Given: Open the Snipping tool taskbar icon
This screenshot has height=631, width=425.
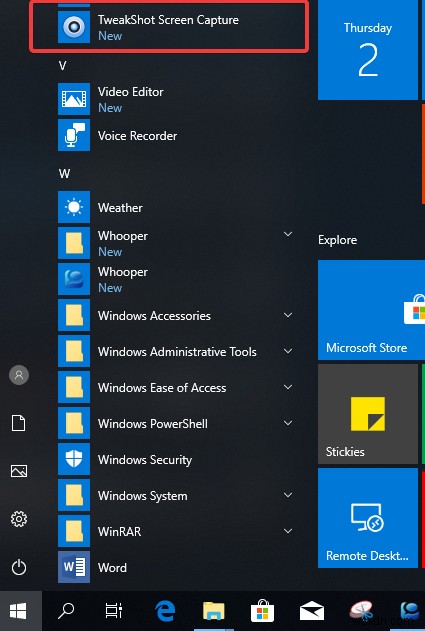Looking at the screenshot, I should (x=361, y=612).
